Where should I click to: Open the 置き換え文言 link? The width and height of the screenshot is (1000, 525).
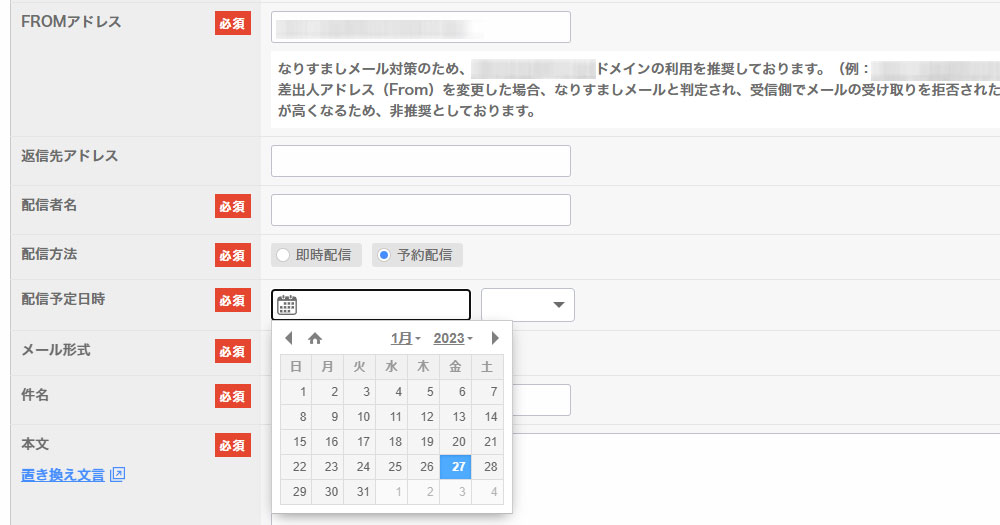coord(63,474)
